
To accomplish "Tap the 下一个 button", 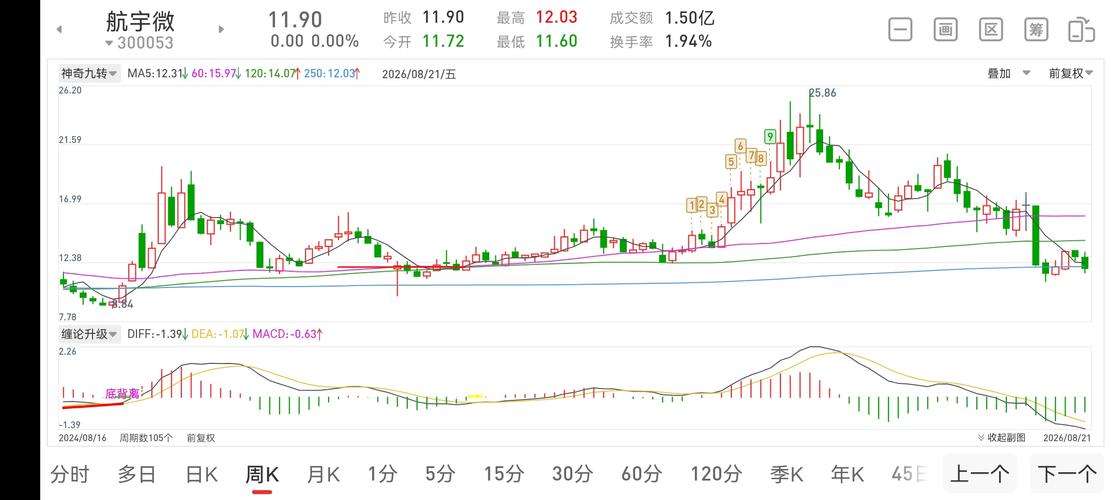I will pyautogui.click(x=1067, y=474).
